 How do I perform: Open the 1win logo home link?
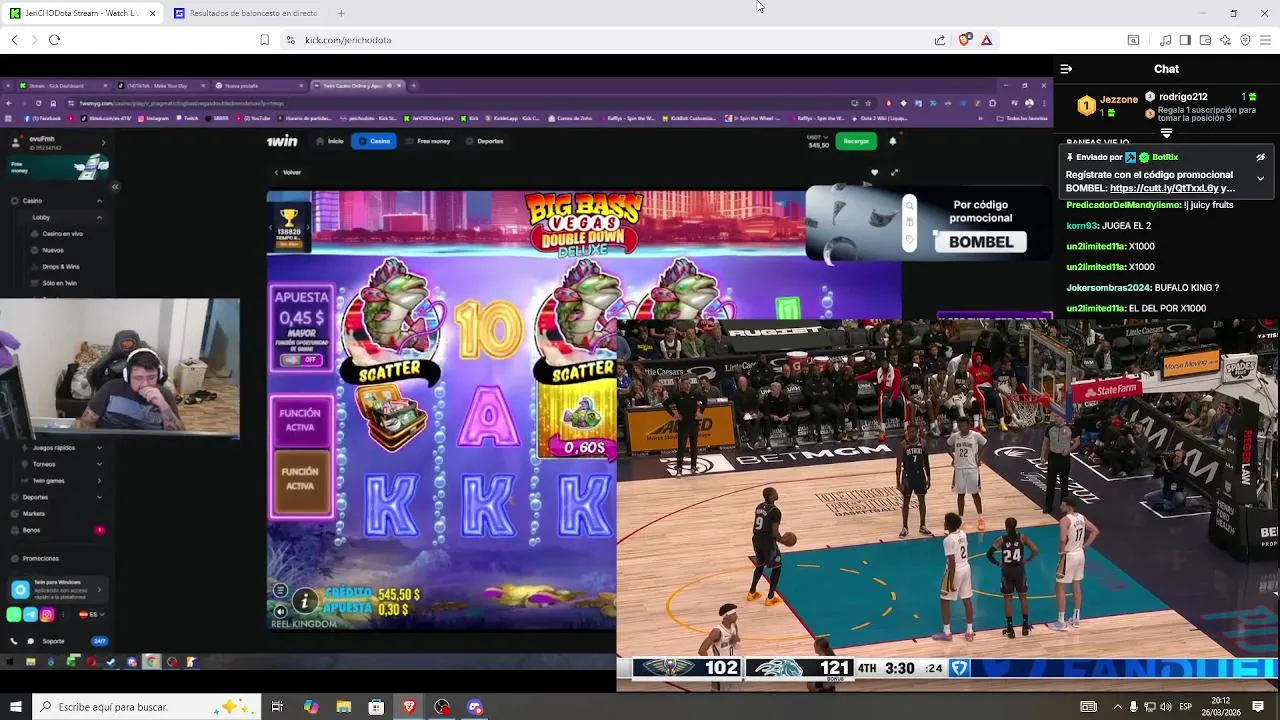point(282,141)
